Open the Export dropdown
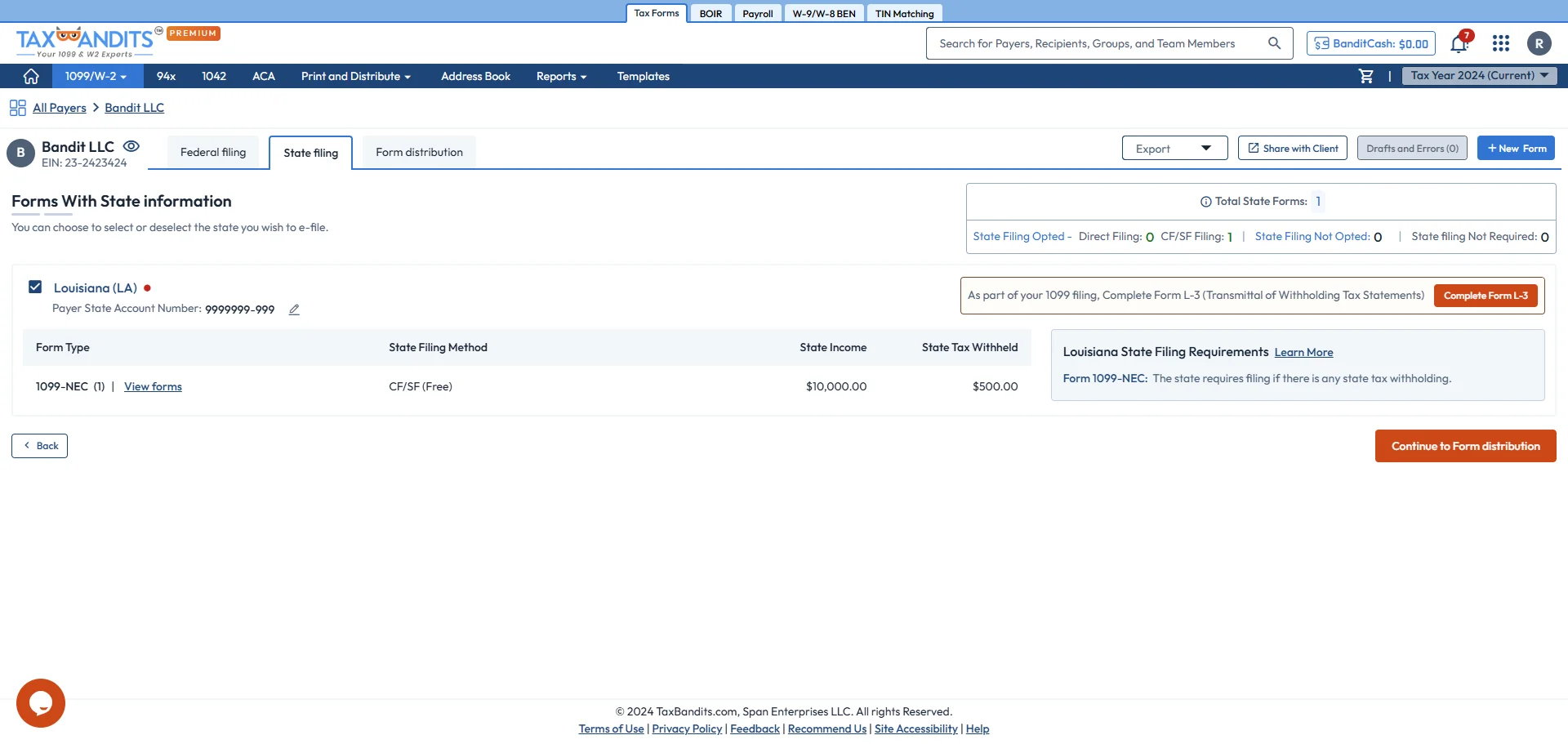 click(x=1174, y=148)
